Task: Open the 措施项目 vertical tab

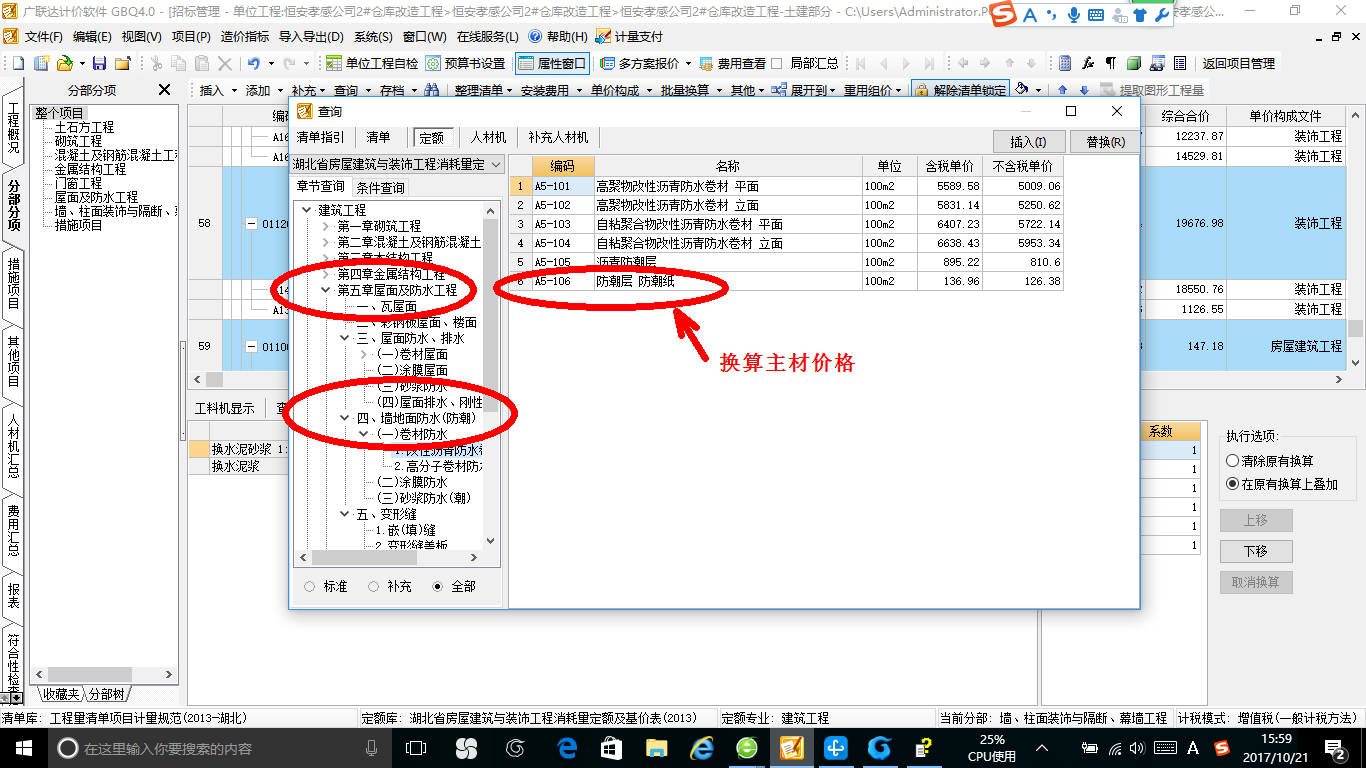Action: pos(13,283)
